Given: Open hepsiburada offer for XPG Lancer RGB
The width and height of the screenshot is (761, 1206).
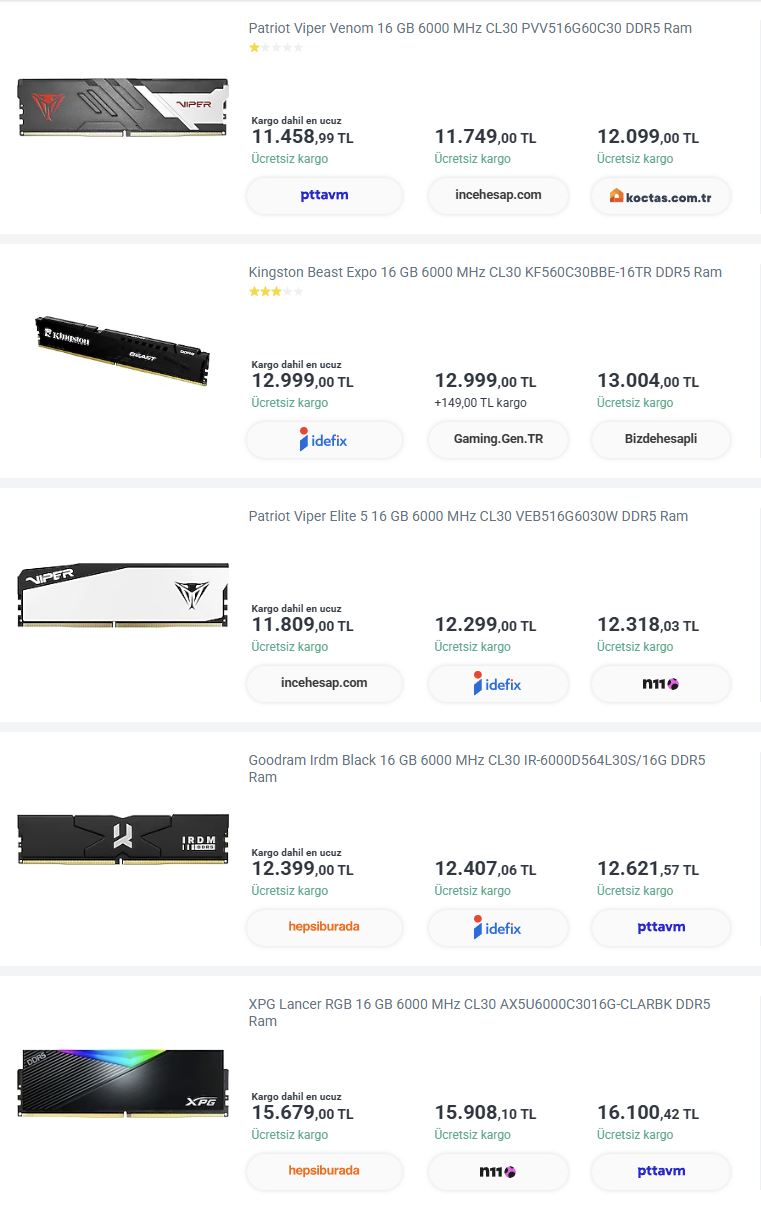Looking at the screenshot, I should pos(325,1171).
